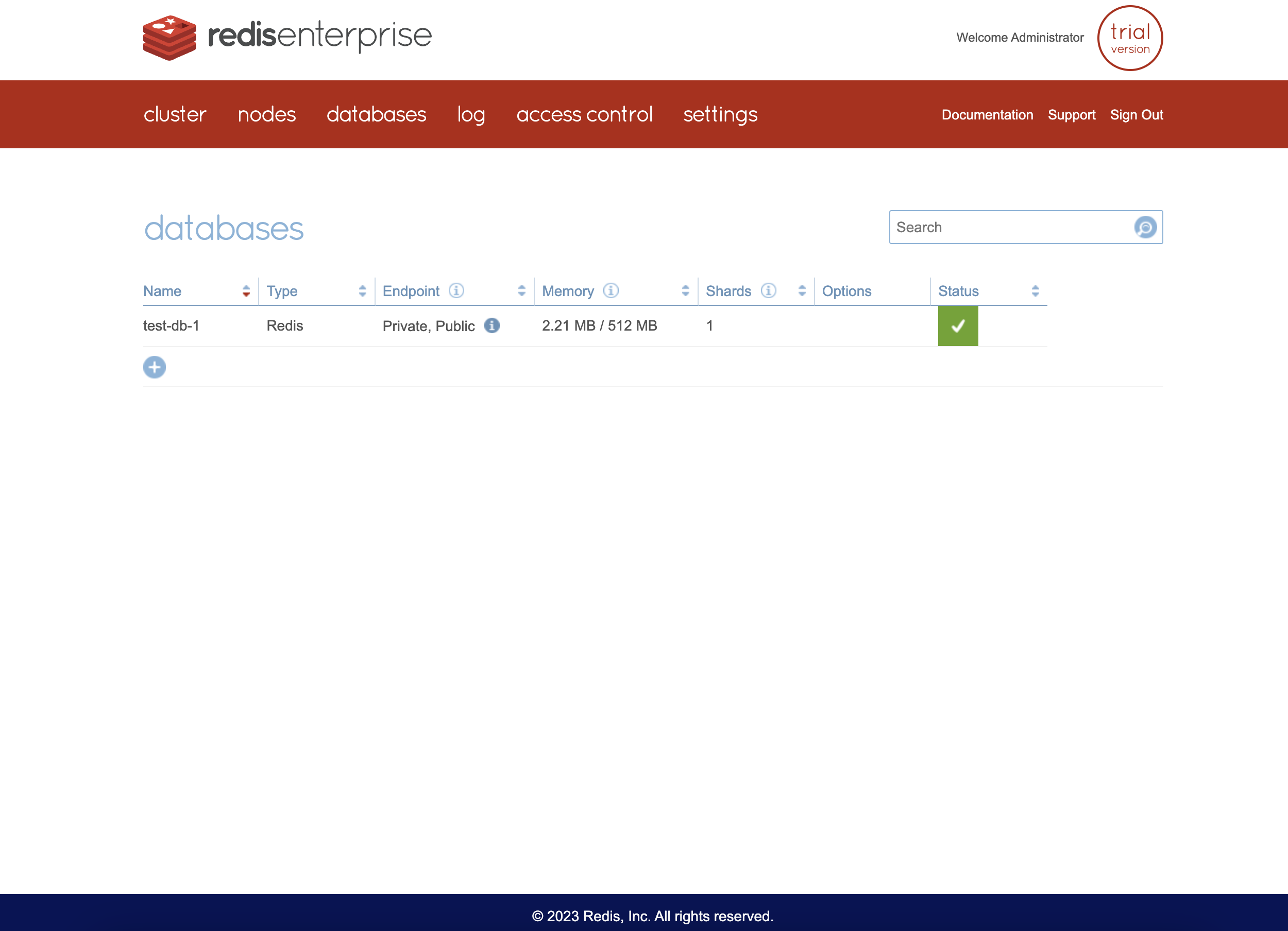Open the databases menu tab
The height and width of the screenshot is (931, 1288).
(x=377, y=114)
